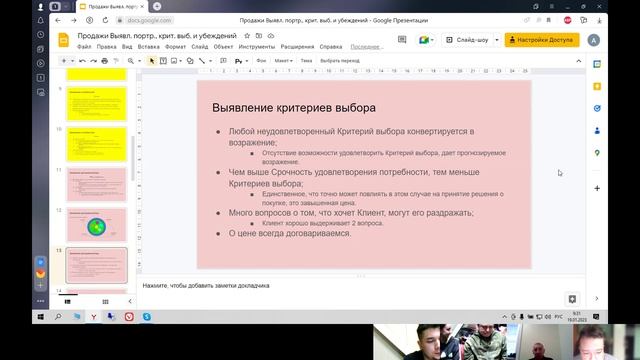This screenshot has width=640, height=360.
Task: Open the Слайд menu
Action: 200,47
